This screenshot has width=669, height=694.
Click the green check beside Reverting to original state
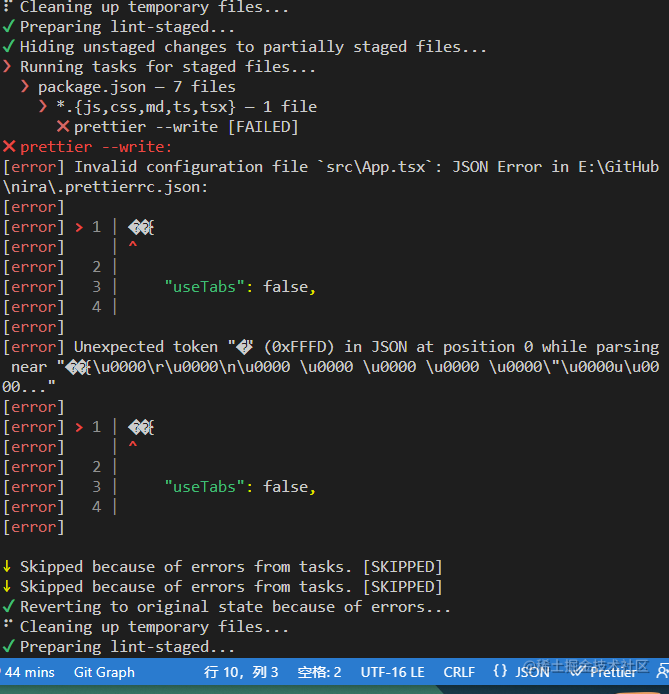click(x=8, y=606)
